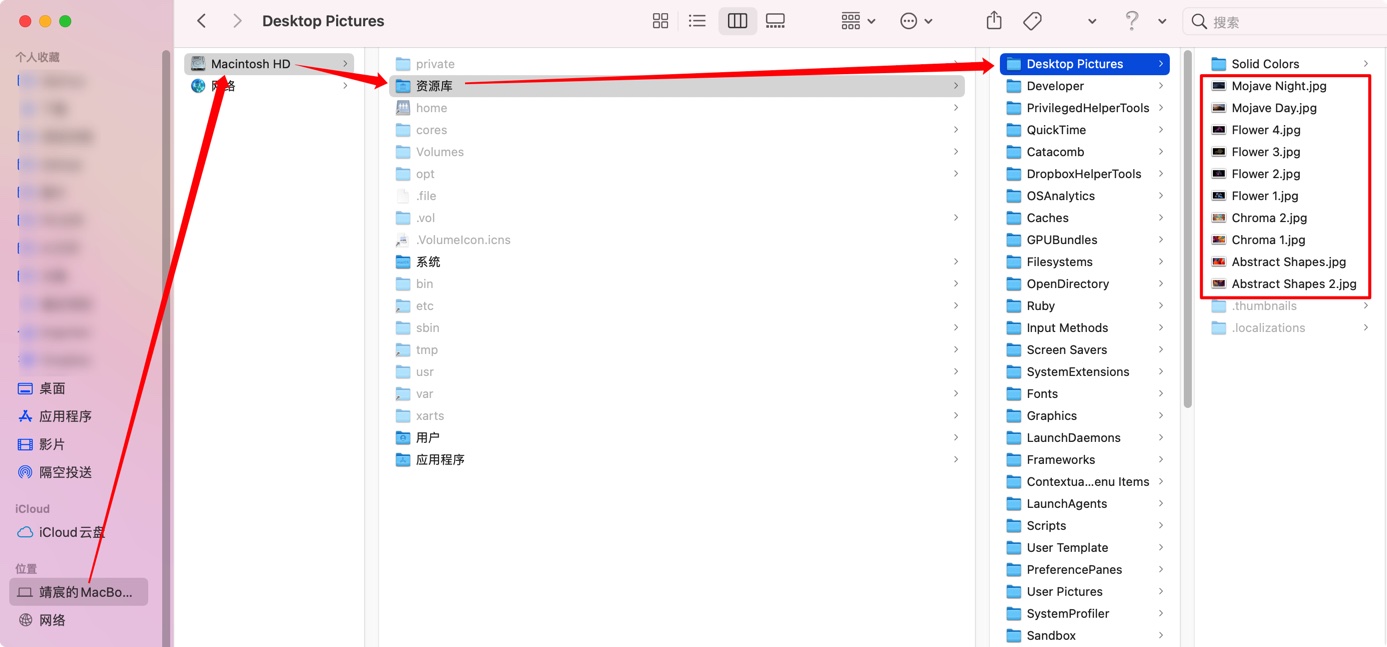Click the third column vertical scrollbar
This screenshot has height=647, width=1387.
coord(1187,230)
